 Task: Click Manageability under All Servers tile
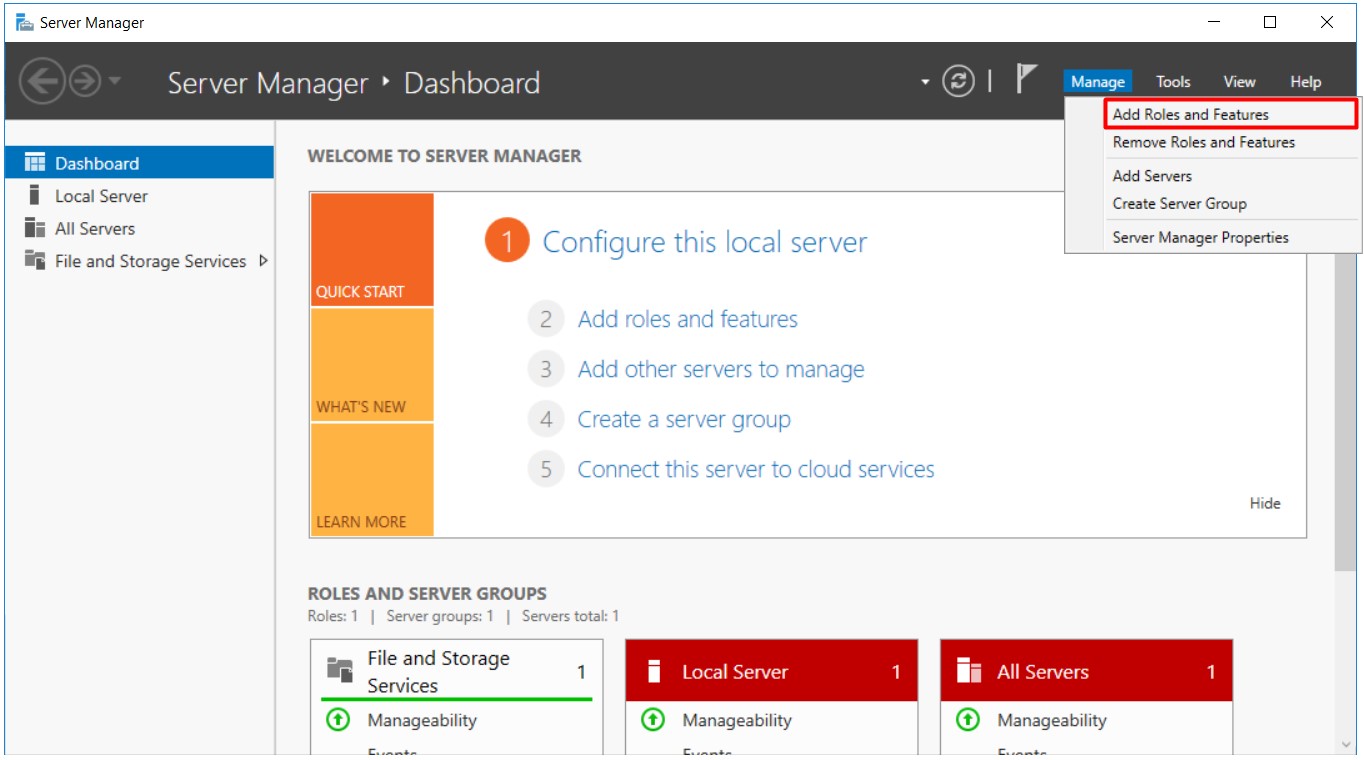point(1052,720)
